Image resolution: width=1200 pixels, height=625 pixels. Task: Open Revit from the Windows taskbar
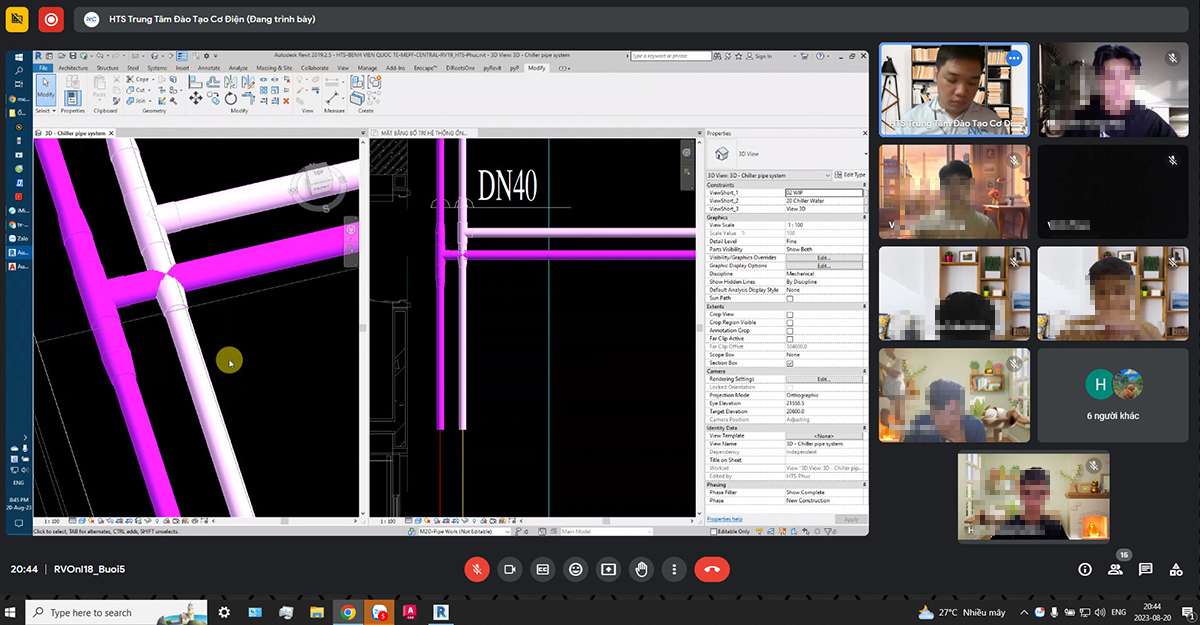click(x=441, y=612)
